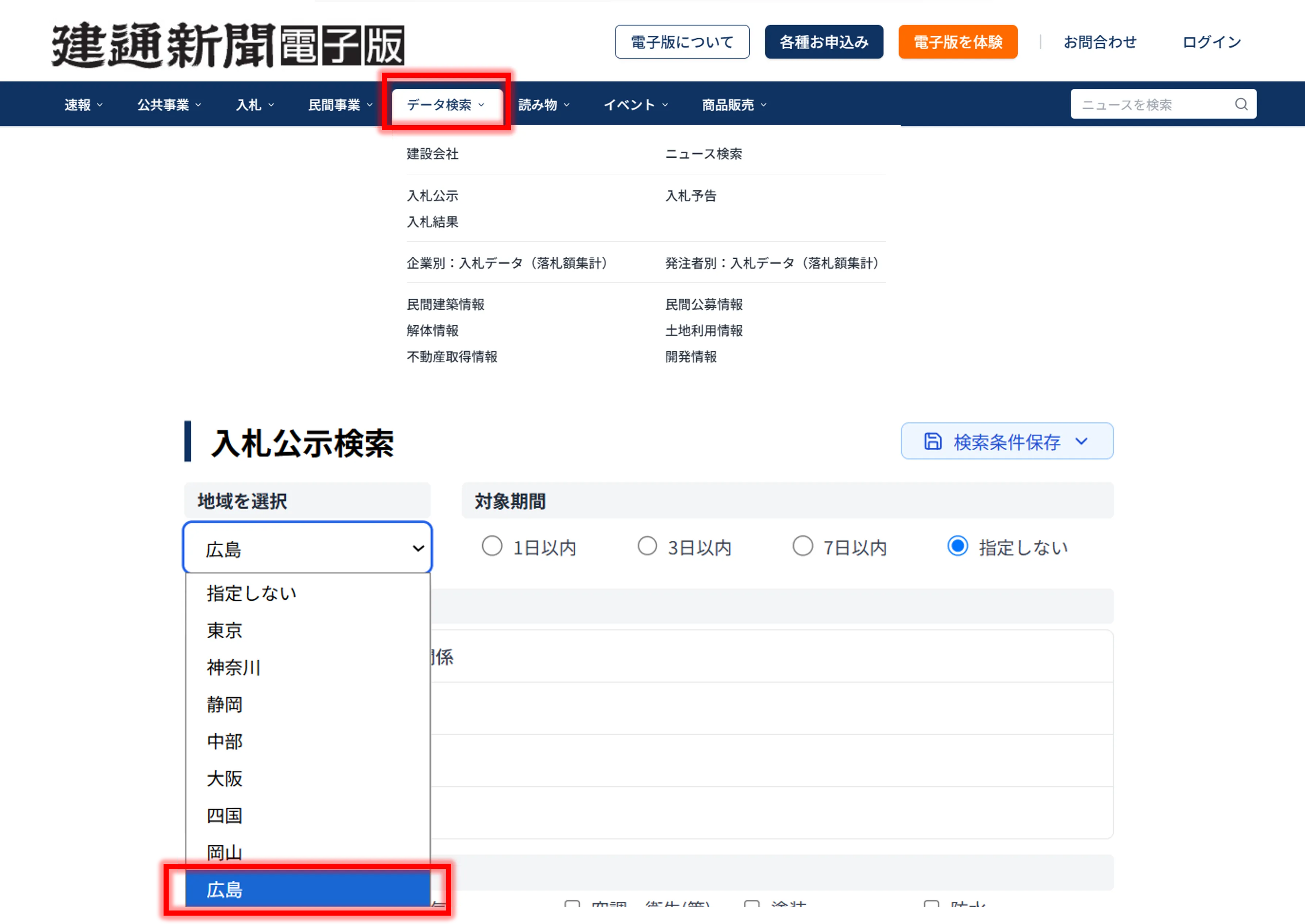Screen dimensions: 1305x924
Task: Open 企業別：入札データ（落札額集計） menu entry
Action: point(507,263)
